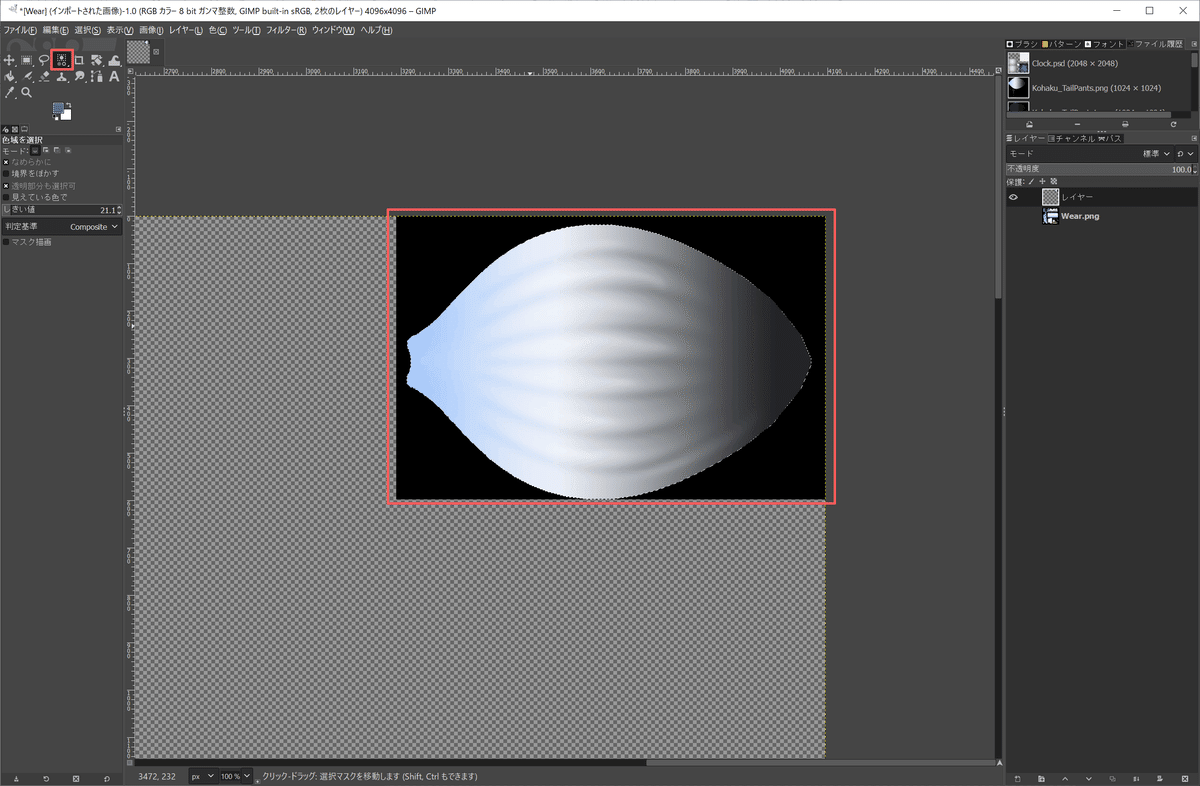Open the layers dock tab configuration menu
This screenshot has width=1200, height=786.
1192,138
